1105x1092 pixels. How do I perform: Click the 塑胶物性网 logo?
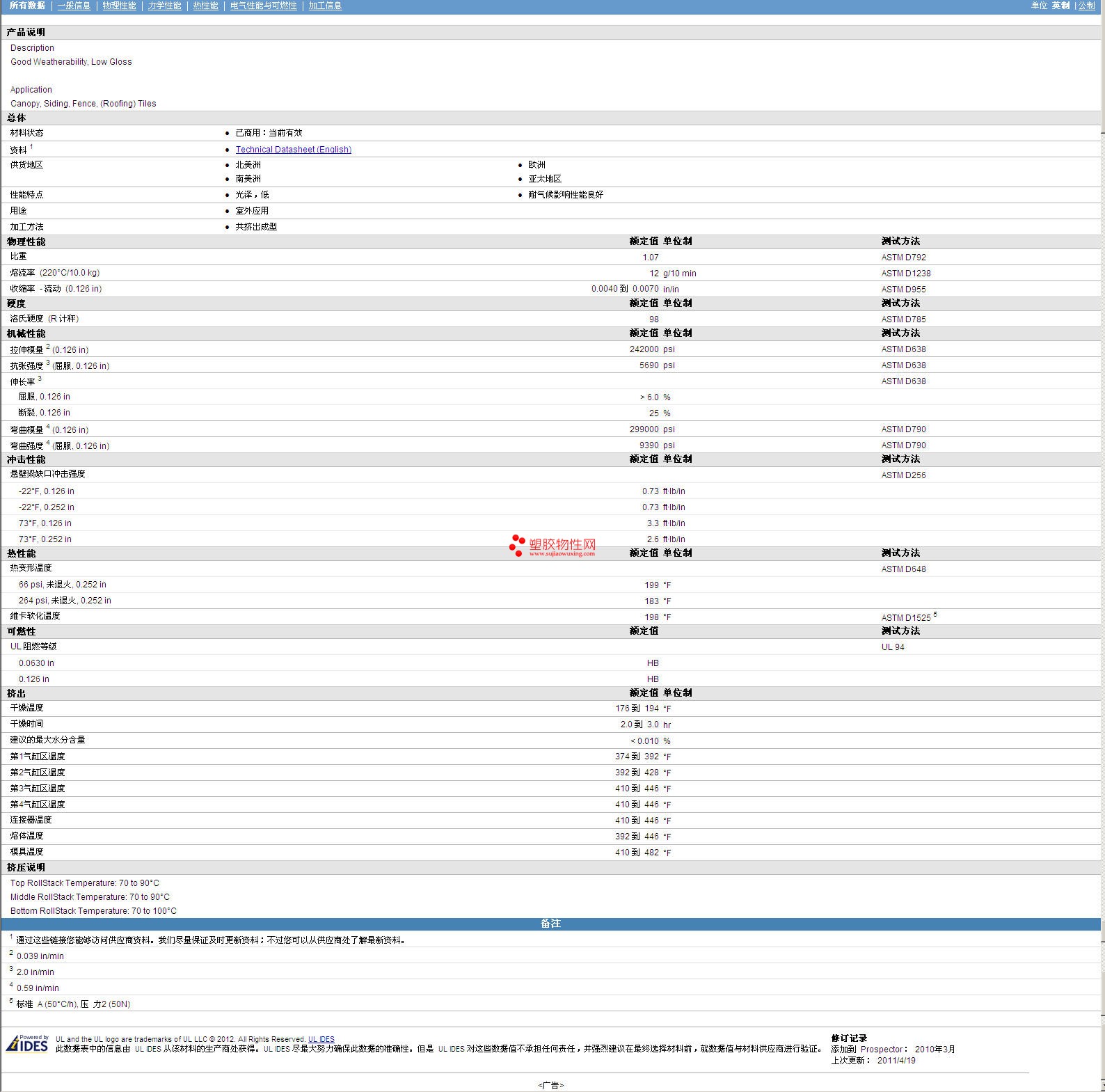552,546
